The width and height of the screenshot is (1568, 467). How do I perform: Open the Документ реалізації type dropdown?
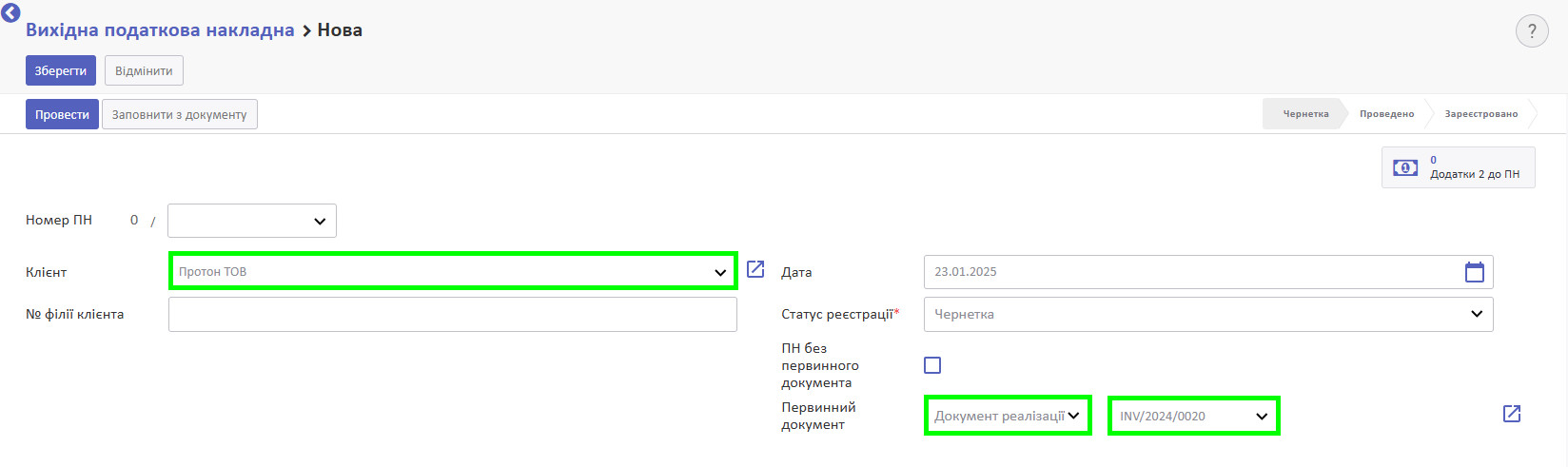pos(1008,416)
